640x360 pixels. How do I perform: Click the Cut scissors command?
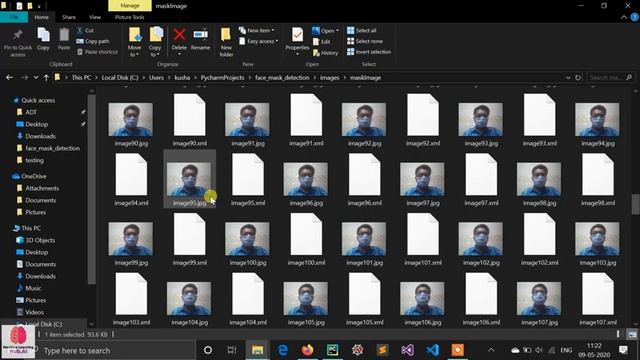(x=85, y=31)
